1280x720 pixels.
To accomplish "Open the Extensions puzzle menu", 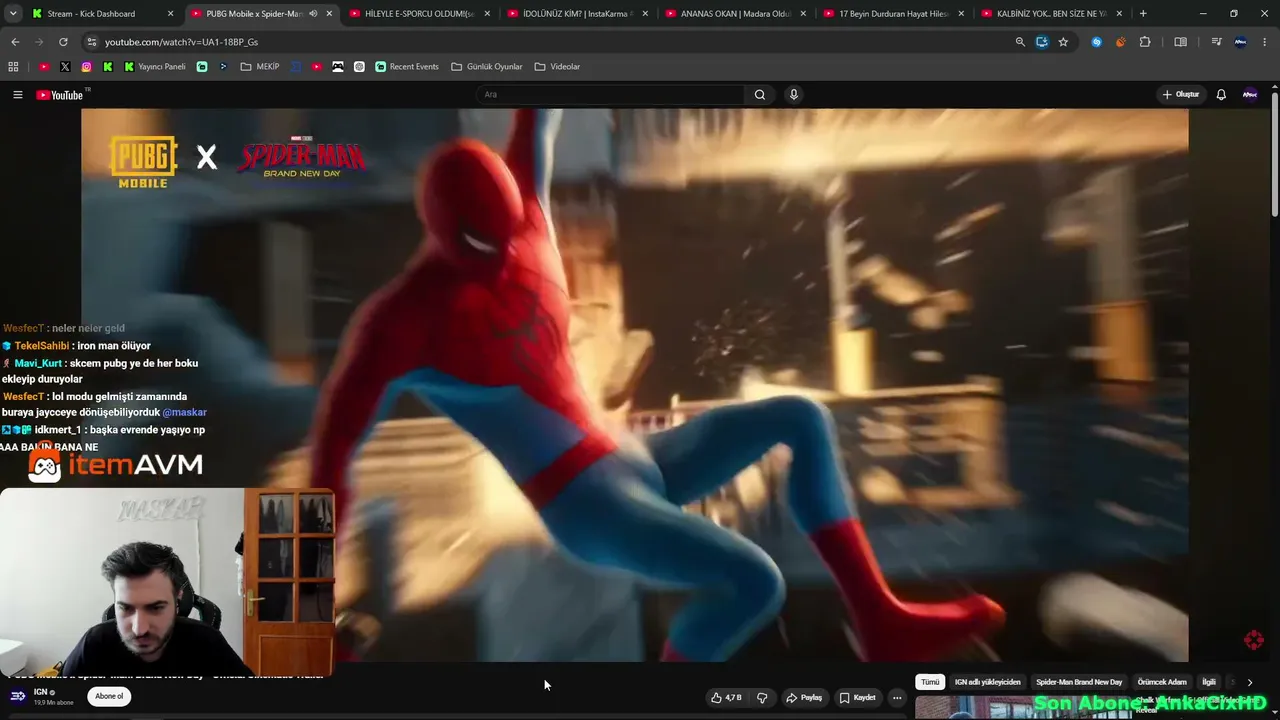I will (x=1145, y=42).
